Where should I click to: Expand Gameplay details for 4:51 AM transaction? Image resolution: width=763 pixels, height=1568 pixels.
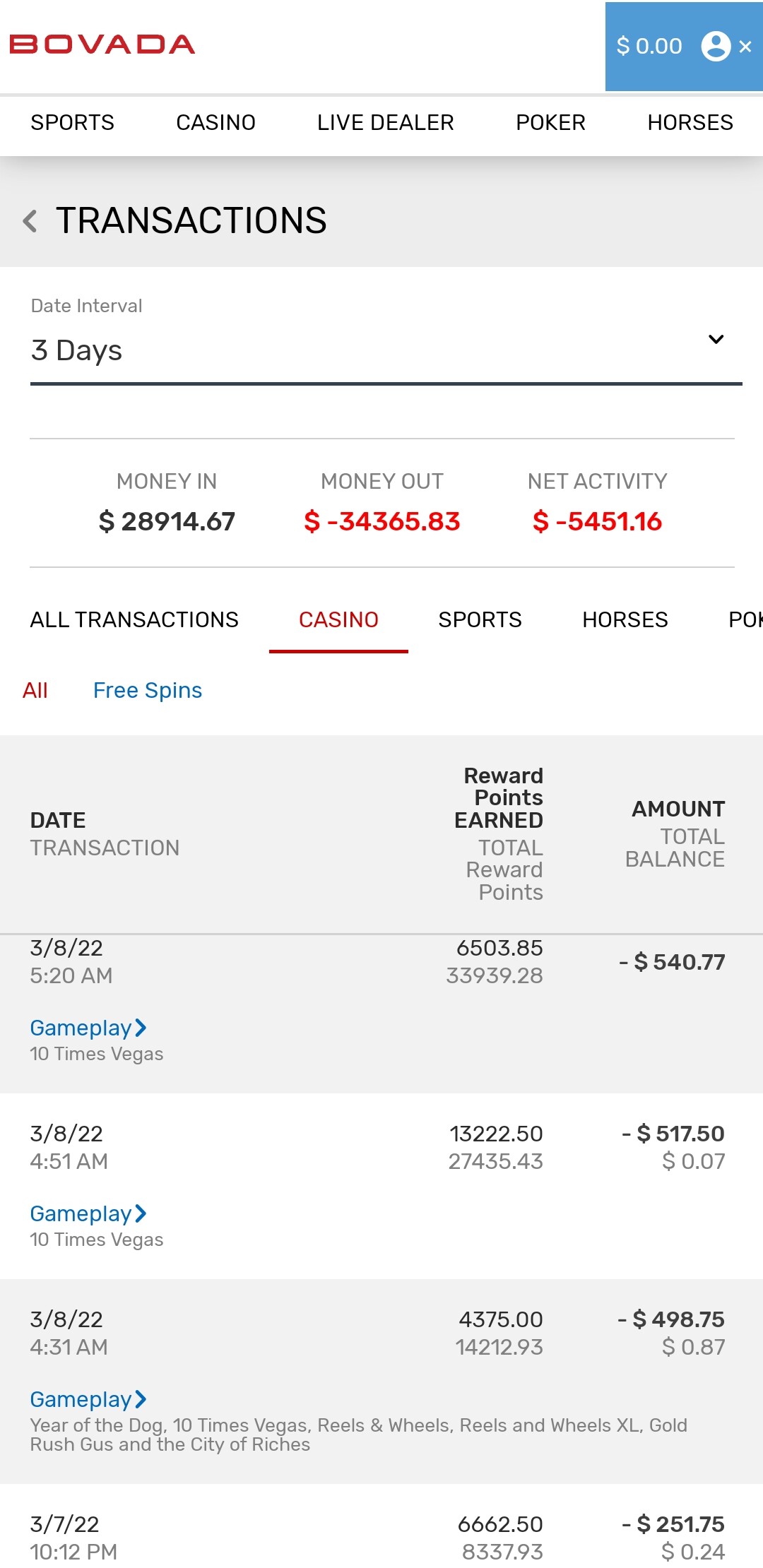[88, 1213]
